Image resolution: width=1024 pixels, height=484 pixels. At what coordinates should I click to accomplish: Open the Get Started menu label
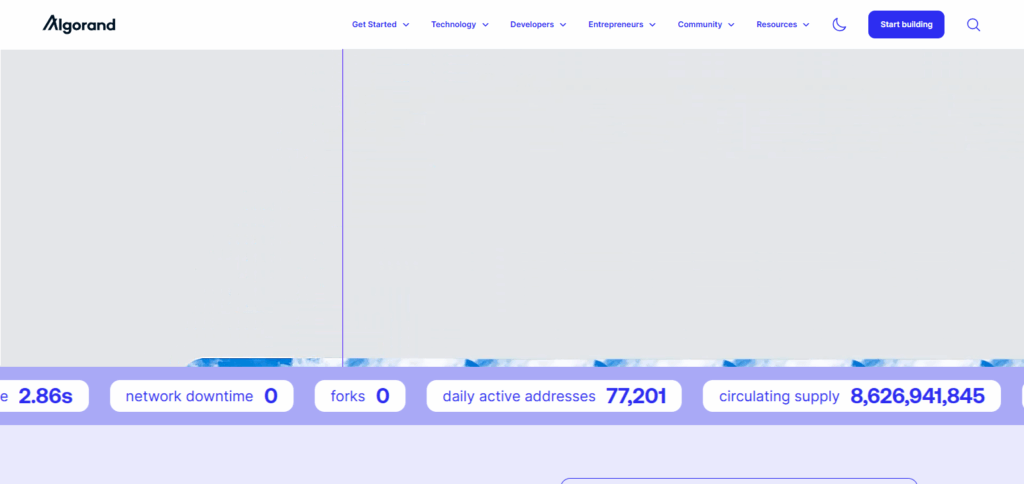point(374,24)
